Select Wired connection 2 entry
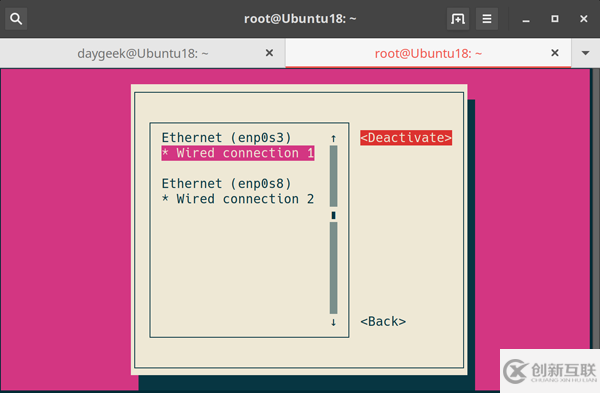The height and width of the screenshot is (393, 600). (238, 199)
